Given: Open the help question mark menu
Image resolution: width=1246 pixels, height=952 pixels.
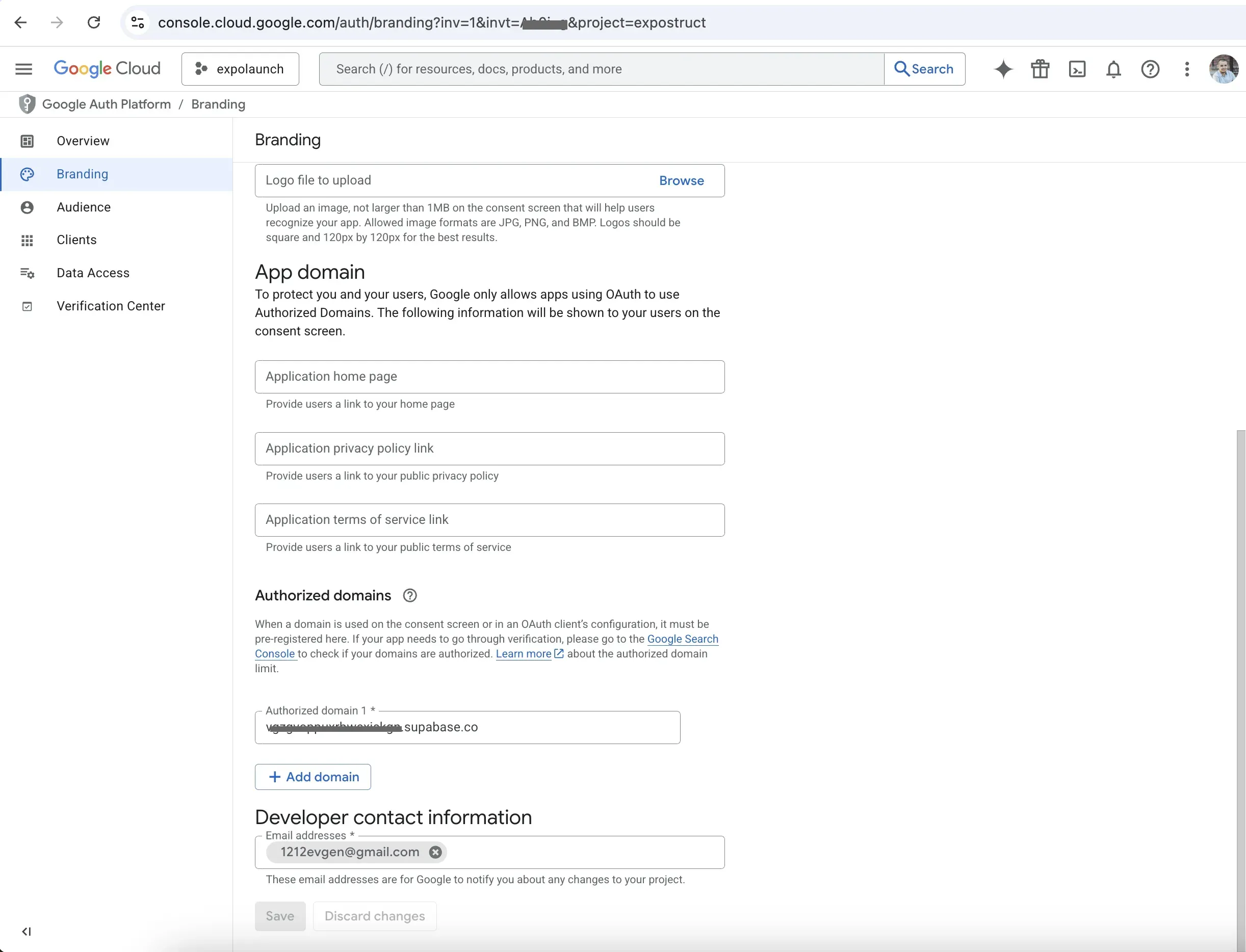Looking at the screenshot, I should [x=1150, y=69].
